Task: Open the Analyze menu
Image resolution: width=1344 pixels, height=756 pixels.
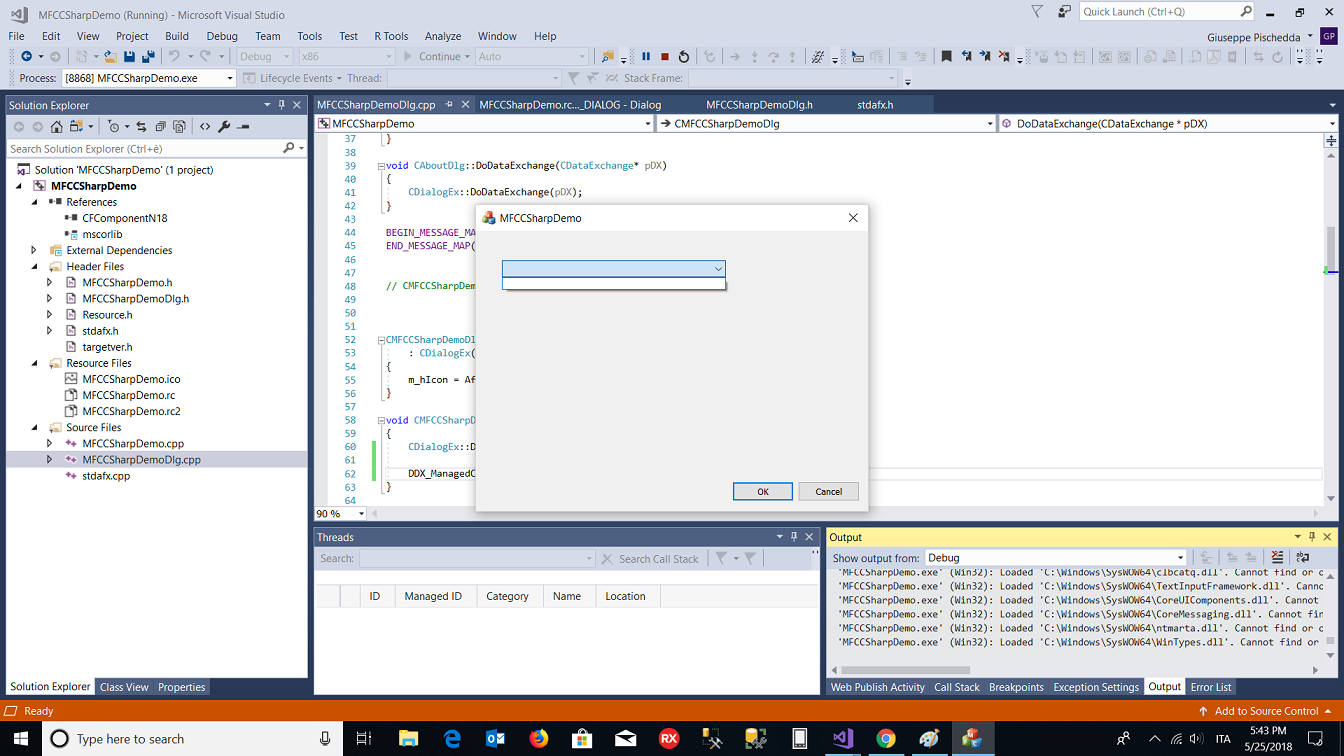Action: (443, 36)
